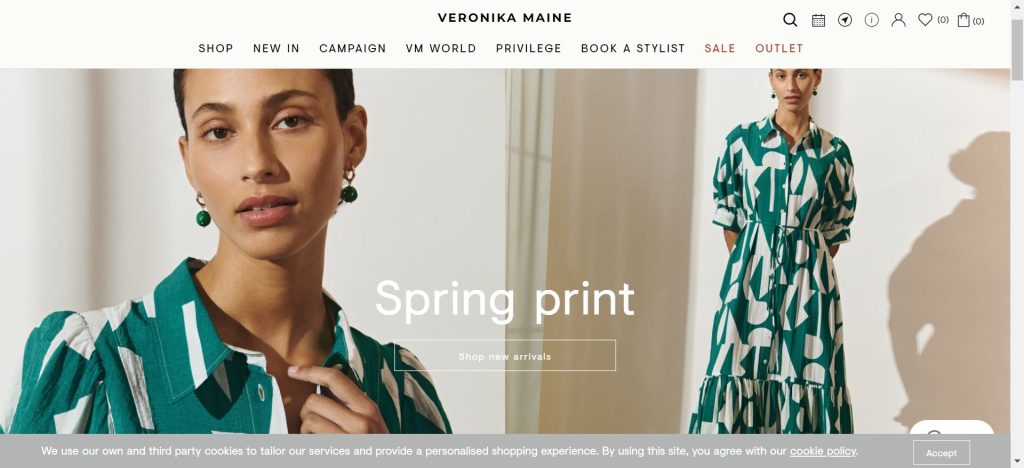Open the SHOP menu

click(216, 48)
